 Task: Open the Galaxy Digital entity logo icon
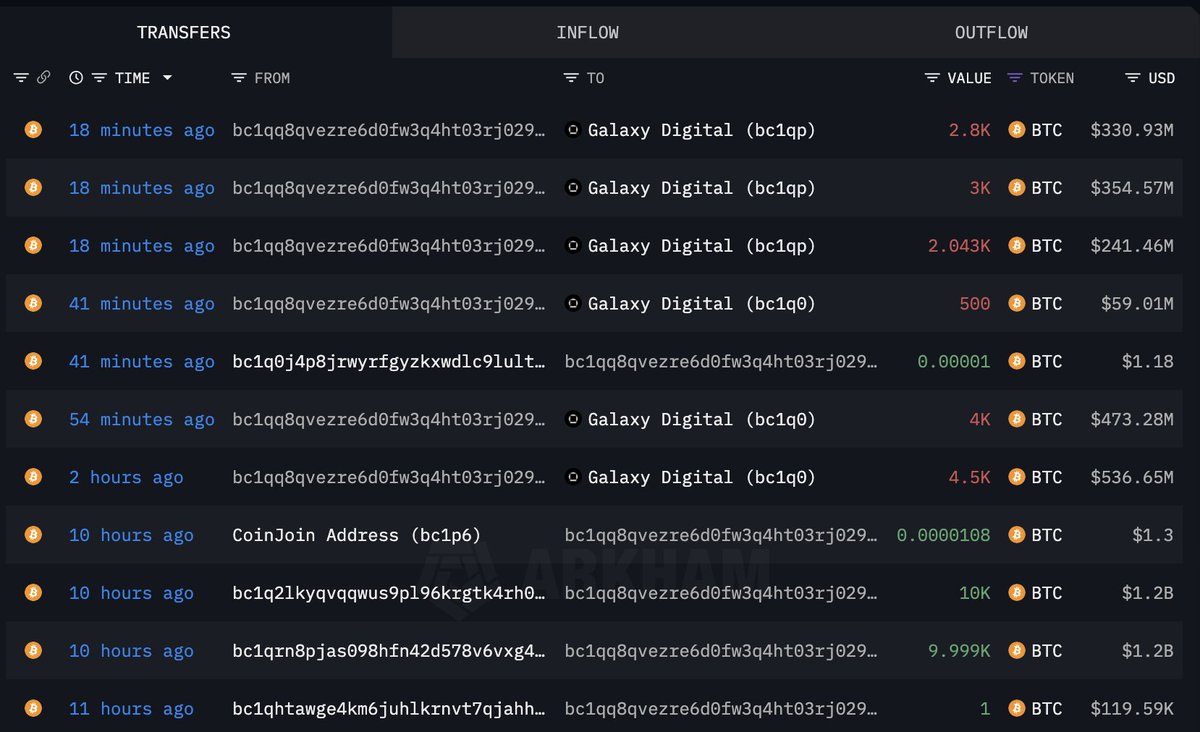pos(574,130)
